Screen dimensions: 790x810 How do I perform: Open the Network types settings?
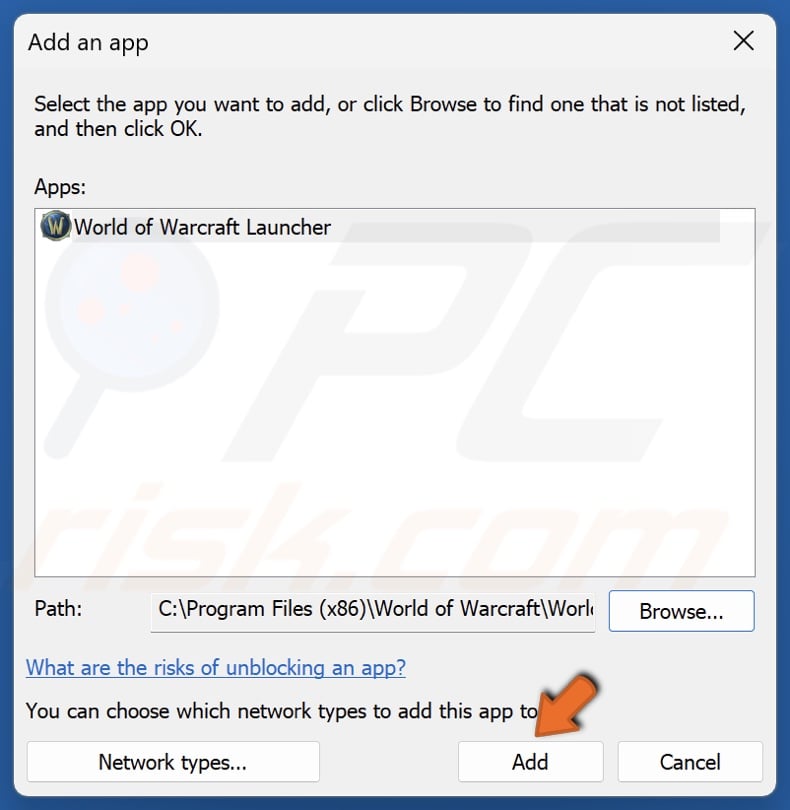coord(173,762)
